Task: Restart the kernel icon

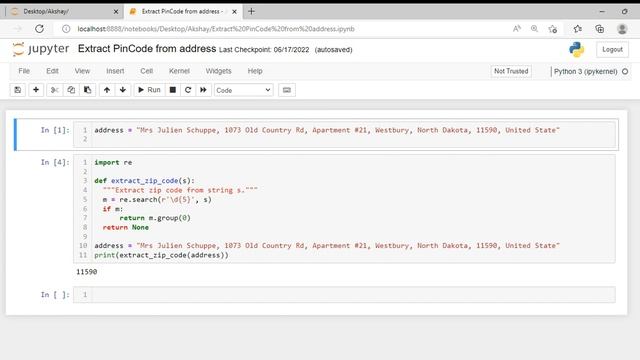Action: (188, 90)
